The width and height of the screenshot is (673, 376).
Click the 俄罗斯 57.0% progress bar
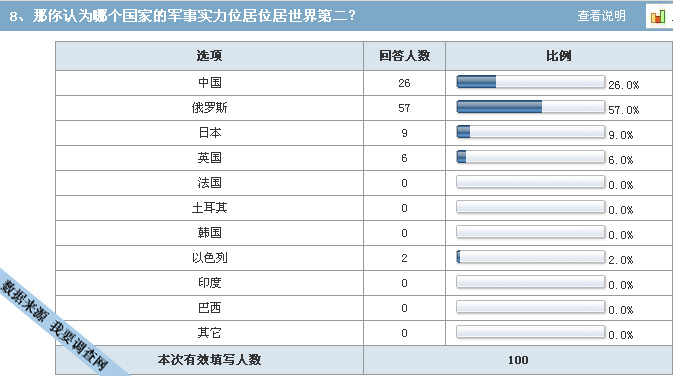[531, 107]
